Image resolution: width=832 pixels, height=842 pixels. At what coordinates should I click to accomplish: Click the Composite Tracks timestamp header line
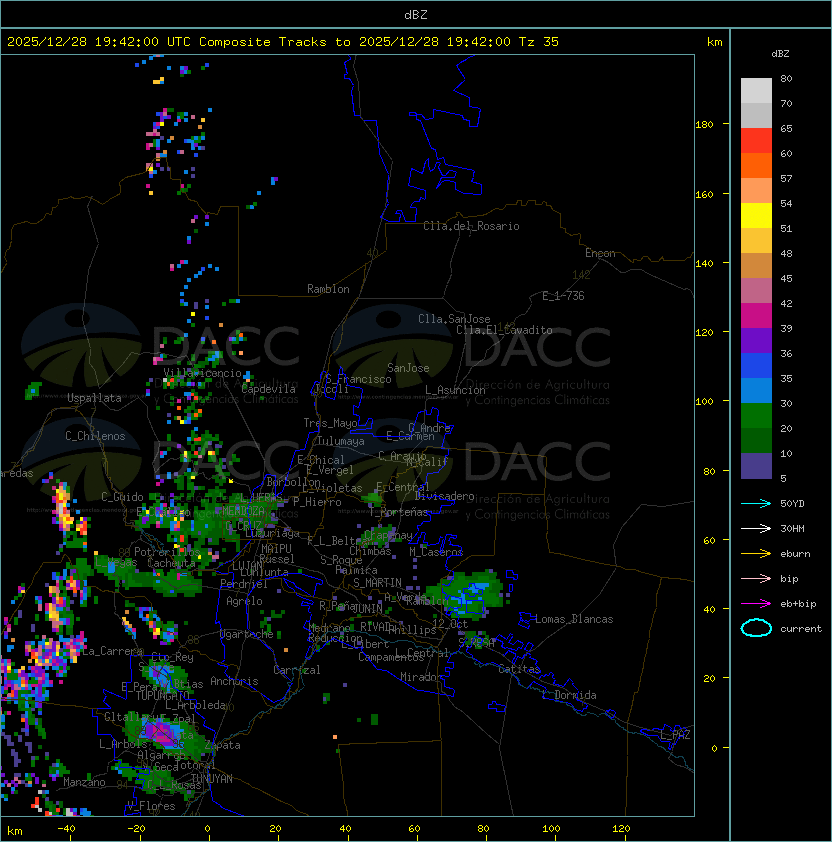(283, 42)
